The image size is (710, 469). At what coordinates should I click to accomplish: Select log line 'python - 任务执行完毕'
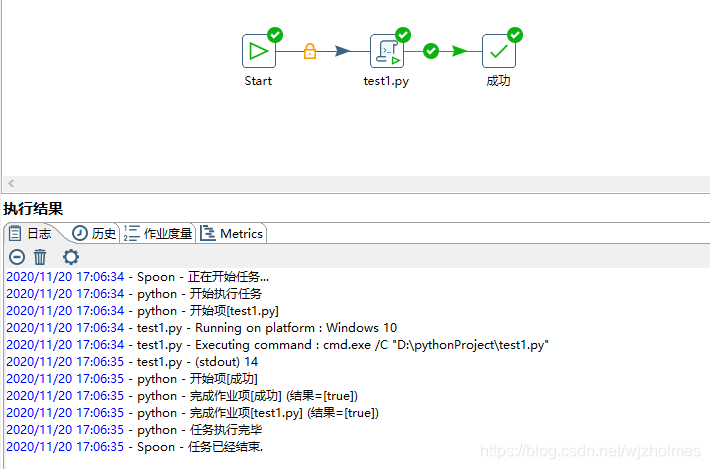134,430
